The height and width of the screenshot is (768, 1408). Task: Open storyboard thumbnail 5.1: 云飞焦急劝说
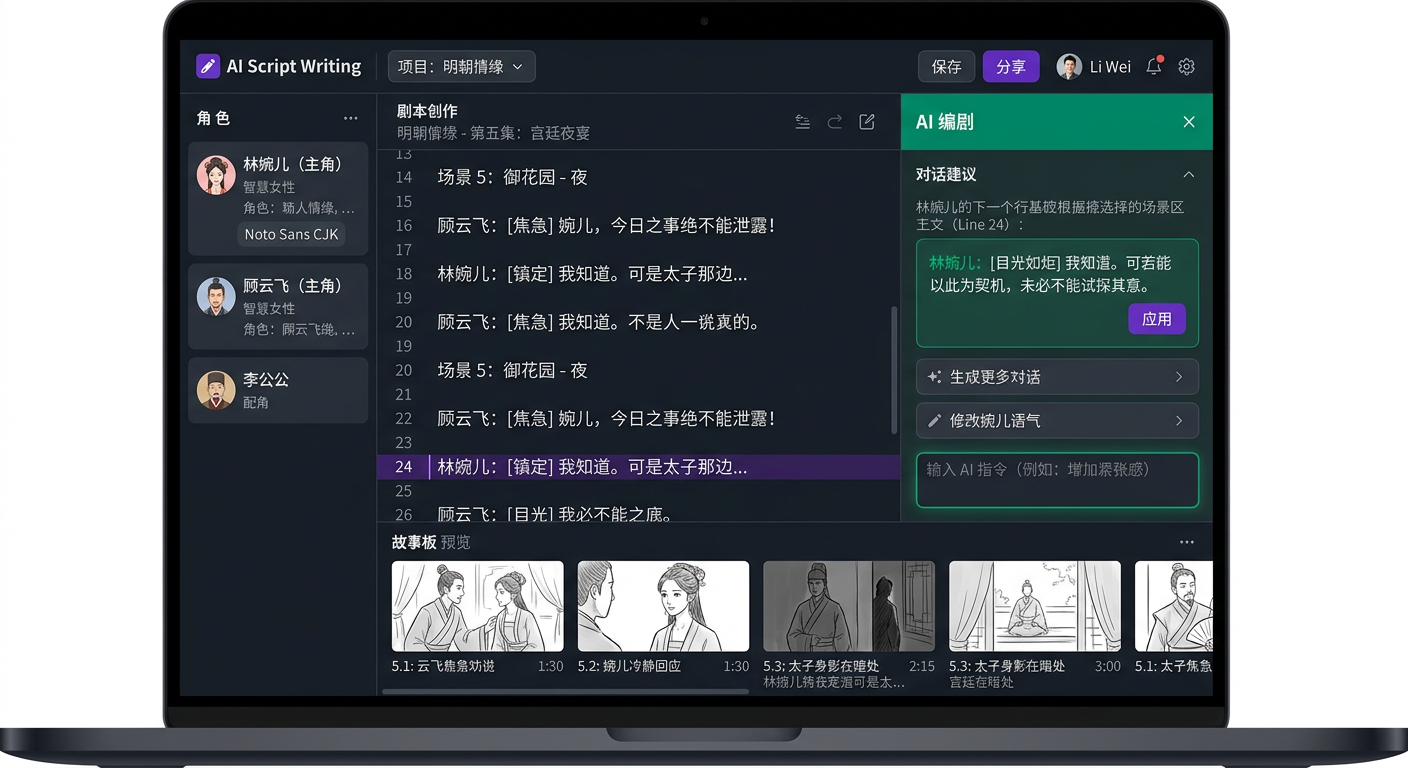(x=477, y=606)
